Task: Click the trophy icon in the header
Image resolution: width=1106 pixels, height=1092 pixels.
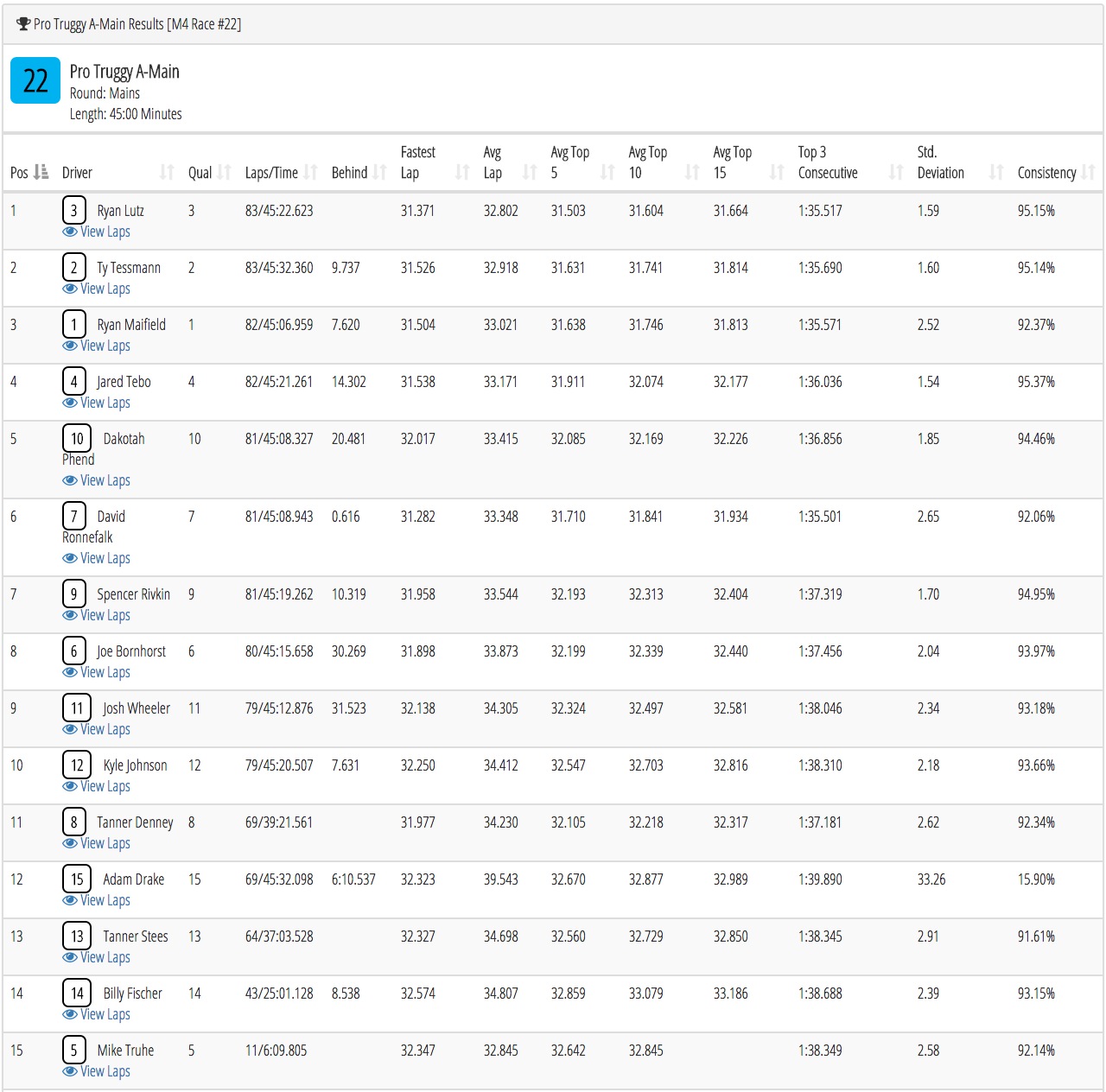Action: [x=23, y=24]
